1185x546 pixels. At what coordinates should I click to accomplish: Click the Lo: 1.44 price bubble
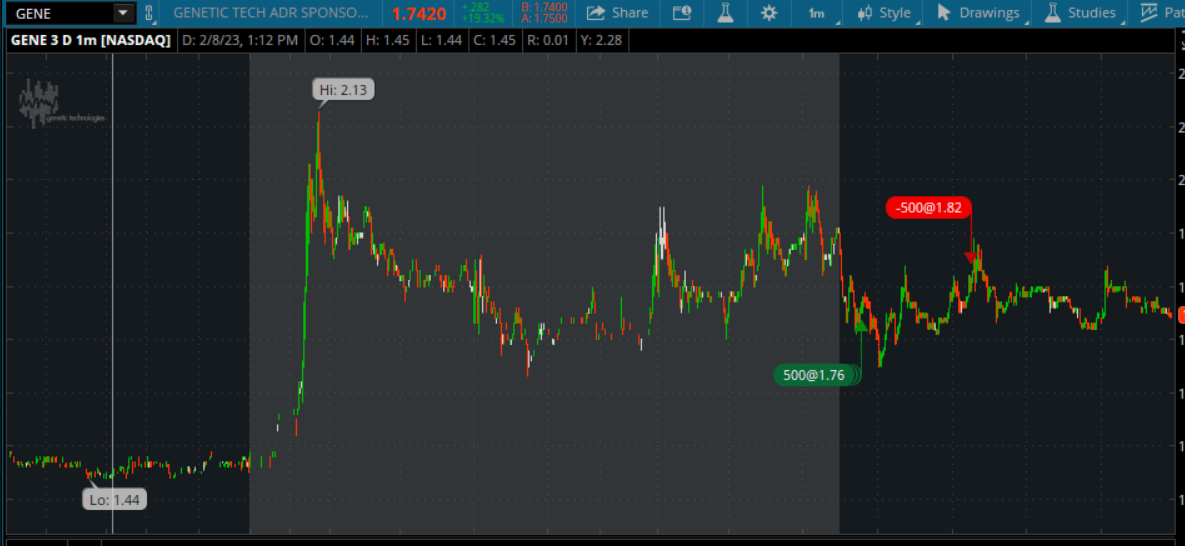coord(113,499)
